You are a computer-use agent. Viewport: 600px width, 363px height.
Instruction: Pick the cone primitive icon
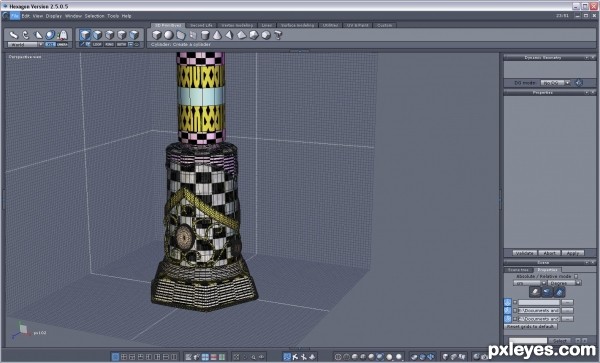coord(217,35)
